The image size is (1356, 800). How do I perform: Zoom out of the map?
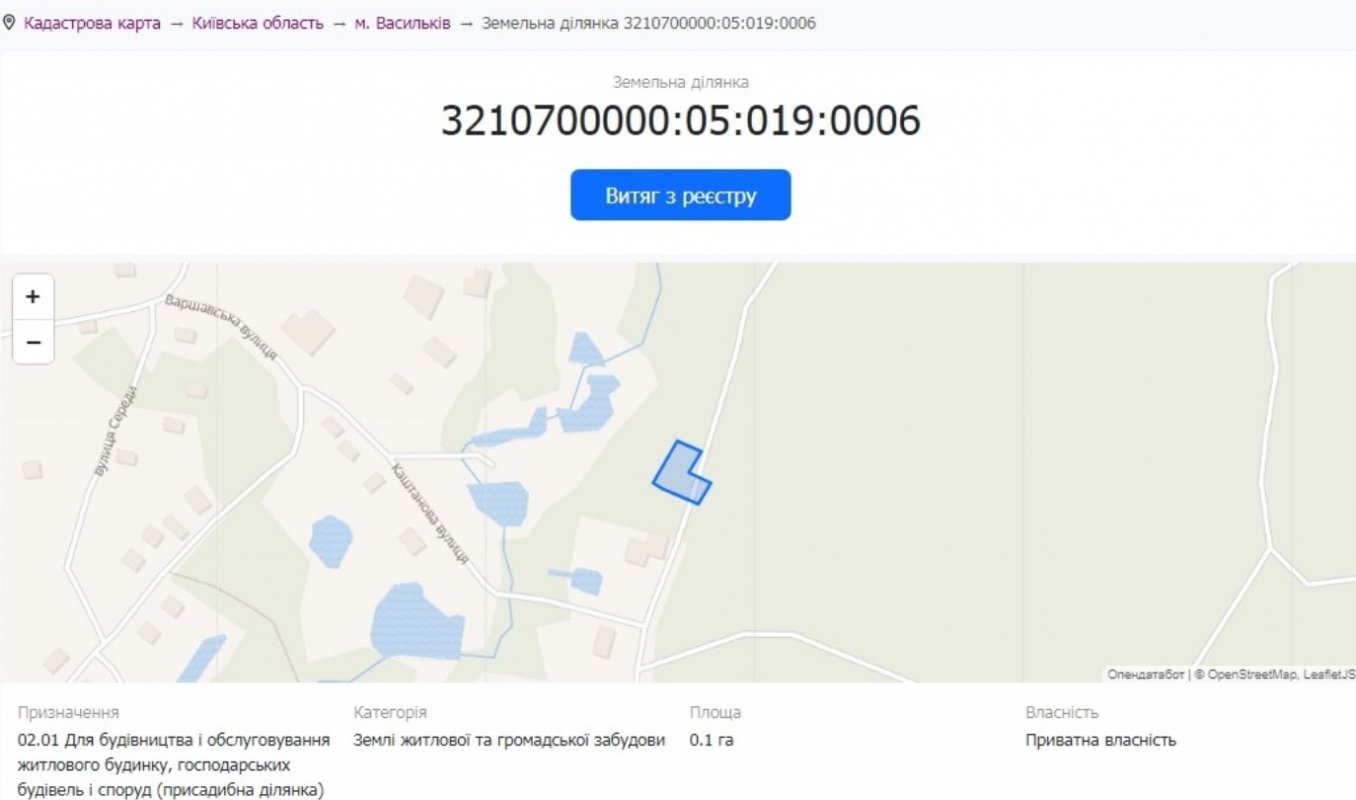tap(33, 343)
